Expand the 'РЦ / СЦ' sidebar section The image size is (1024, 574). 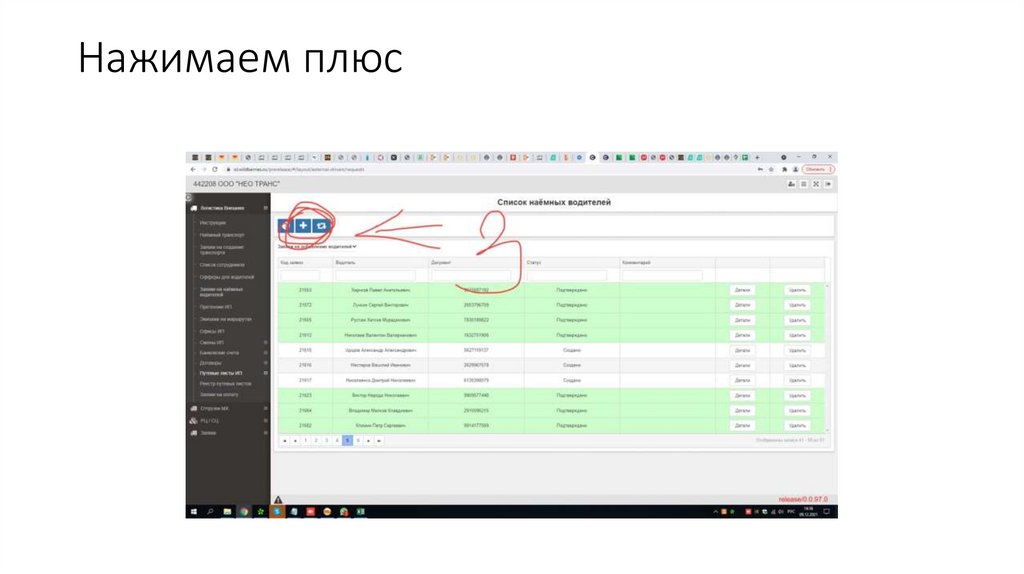pos(266,421)
